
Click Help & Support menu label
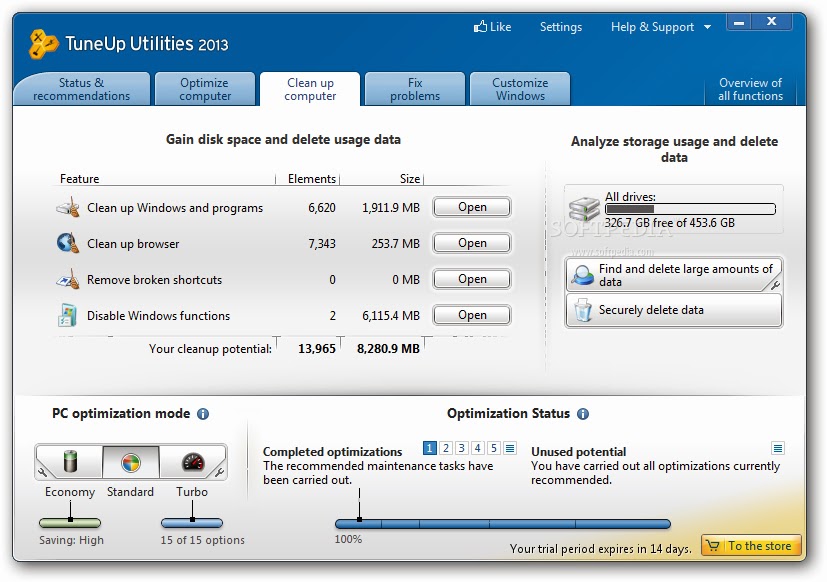coord(652,27)
